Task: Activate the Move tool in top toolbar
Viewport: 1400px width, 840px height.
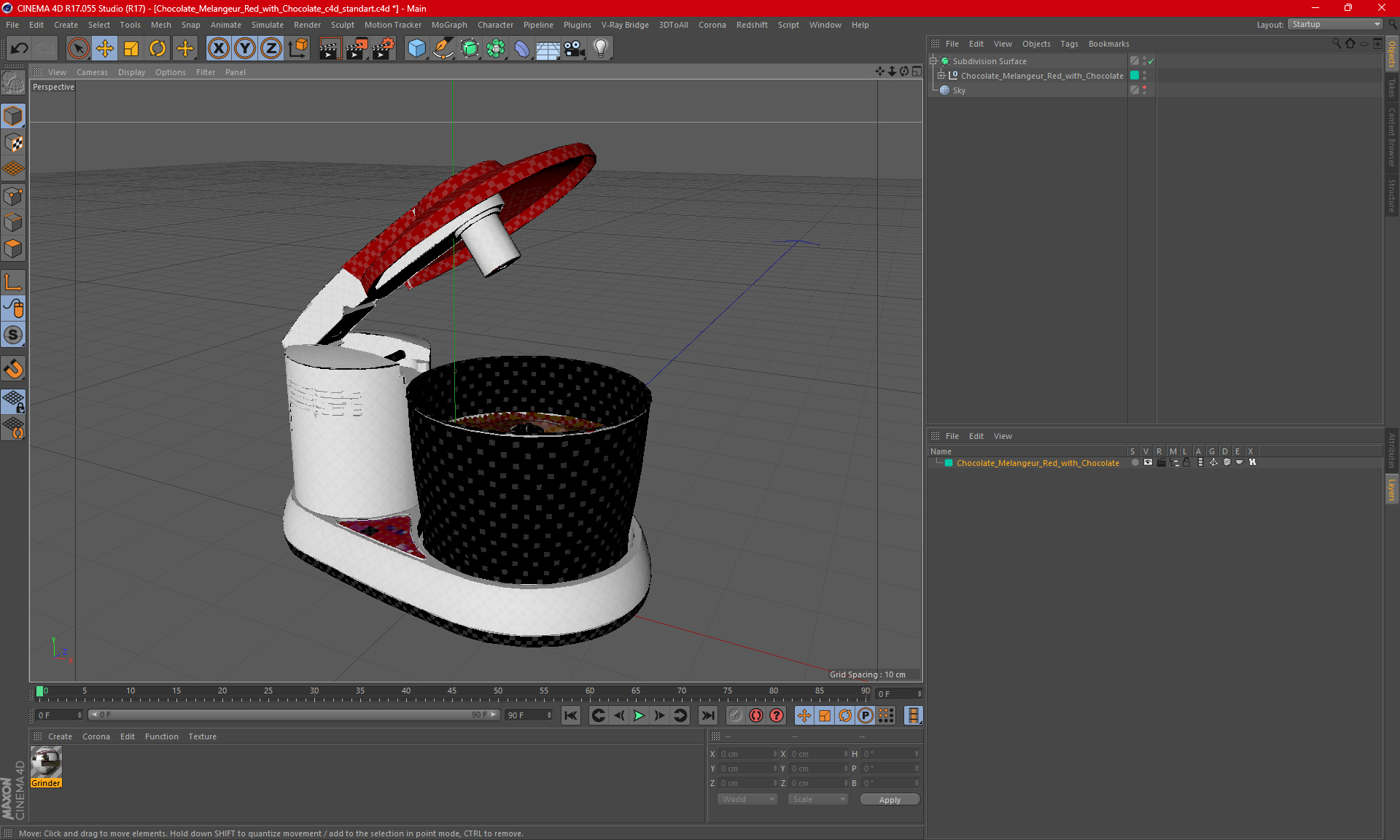Action: [x=105, y=49]
